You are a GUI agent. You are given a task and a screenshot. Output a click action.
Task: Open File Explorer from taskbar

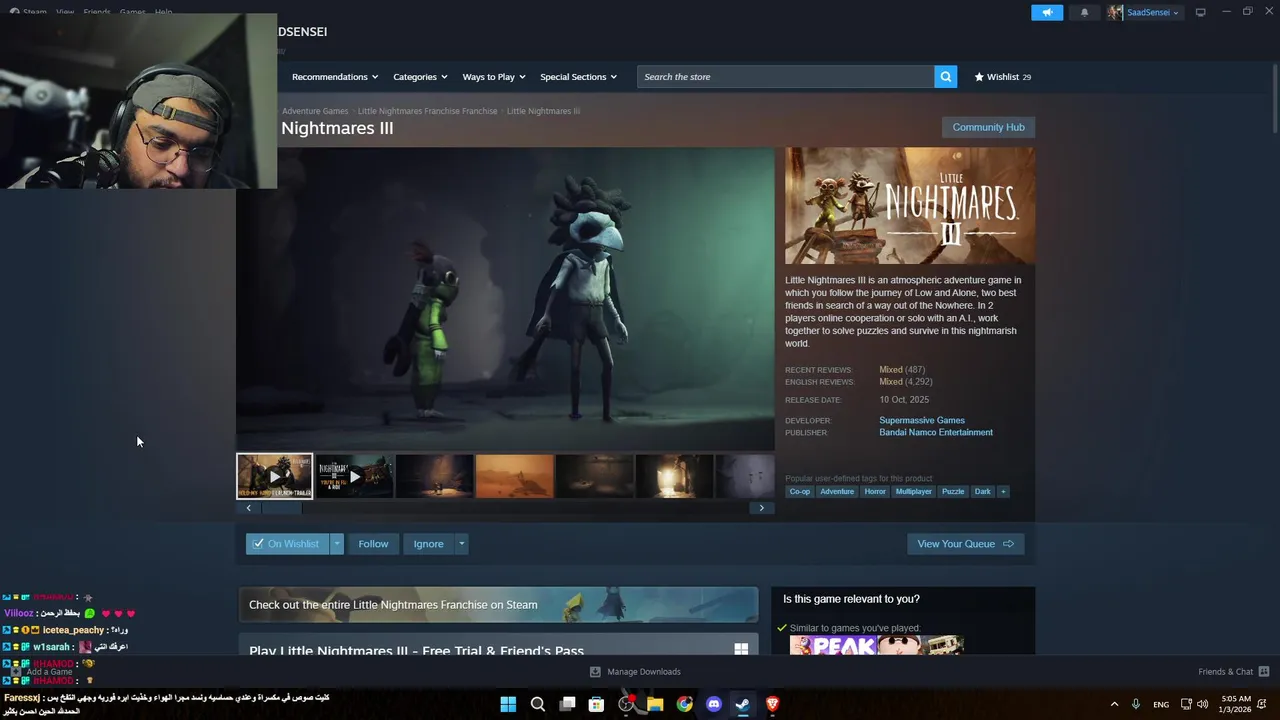(x=655, y=704)
